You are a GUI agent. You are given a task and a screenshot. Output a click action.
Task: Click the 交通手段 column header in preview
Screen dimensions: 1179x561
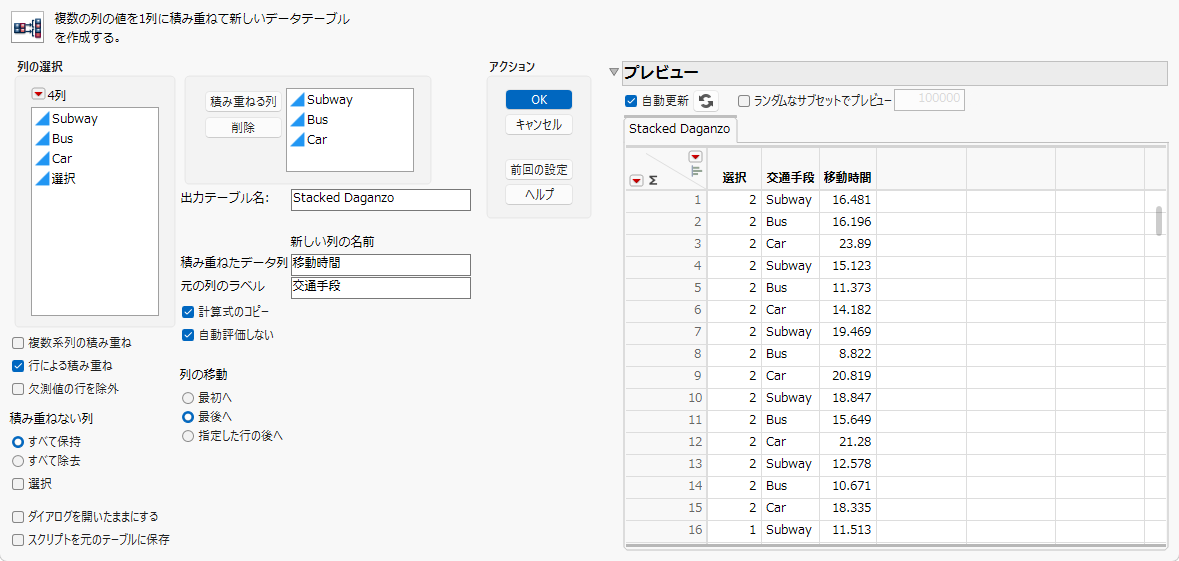pyautogui.click(x=790, y=178)
